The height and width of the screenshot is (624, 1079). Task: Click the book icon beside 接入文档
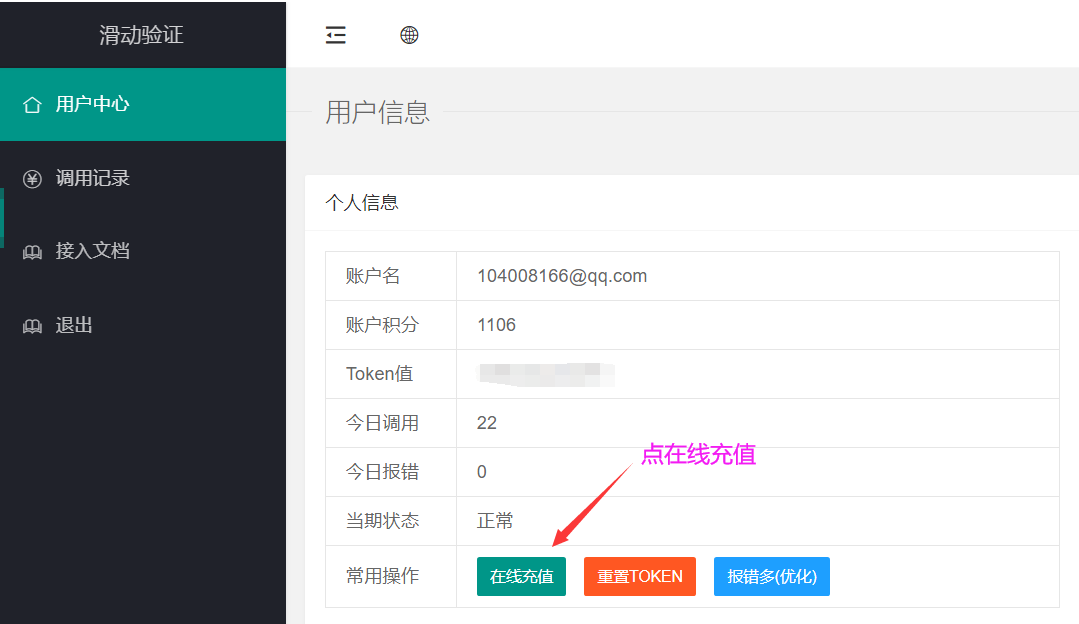[x=32, y=252]
